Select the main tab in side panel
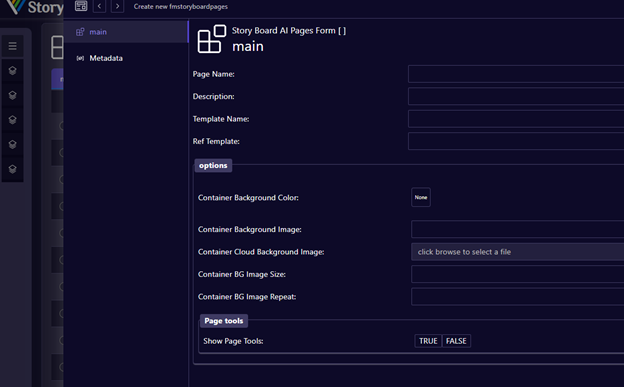Viewport: 624px width, 387px height. 126,32
